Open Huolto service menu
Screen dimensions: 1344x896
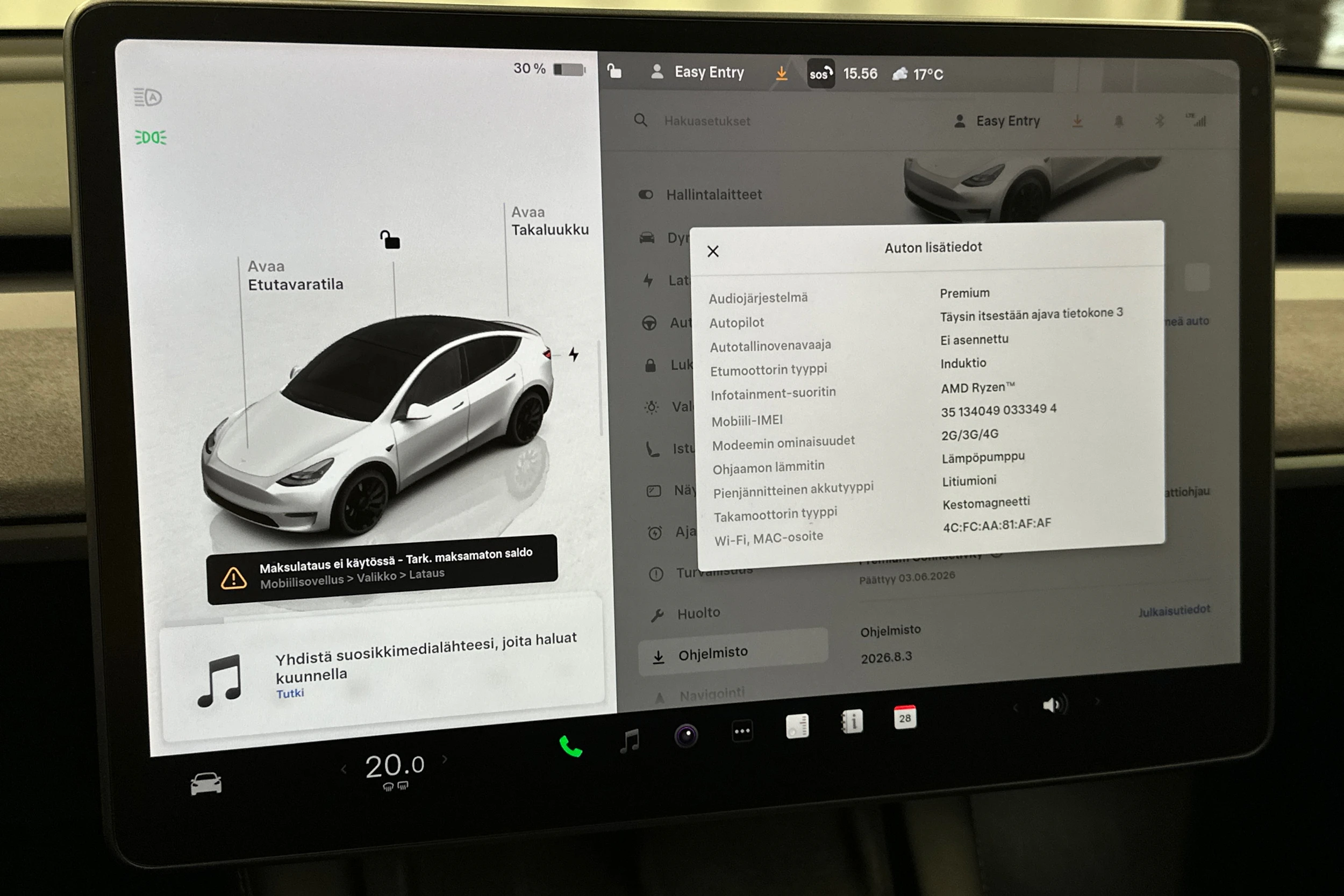click(x=685, y=614)
